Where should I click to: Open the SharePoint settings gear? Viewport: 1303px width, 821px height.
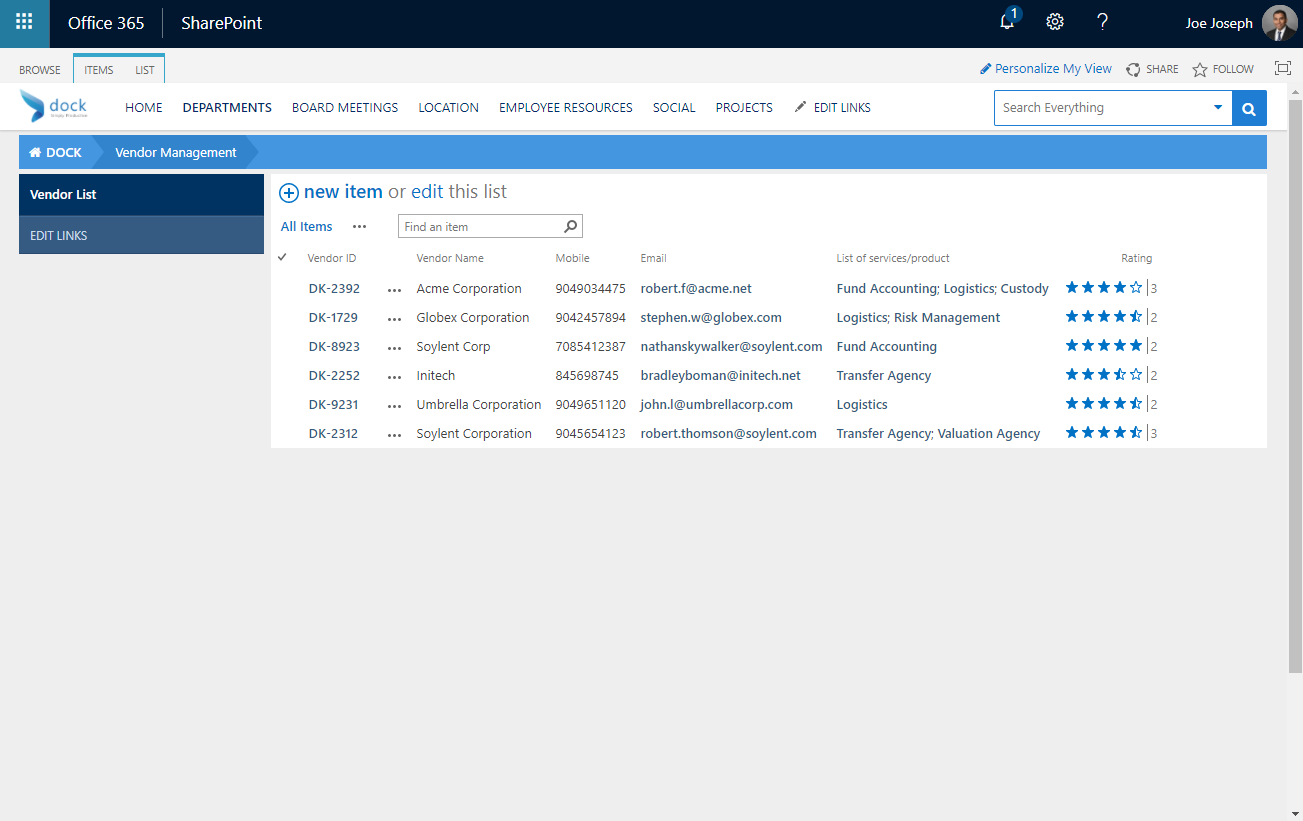tap(1054, 22)
